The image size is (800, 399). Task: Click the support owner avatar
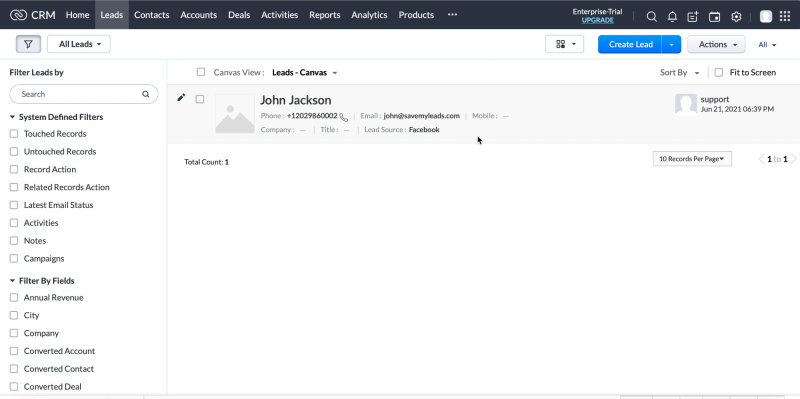(x=686, y=104)
